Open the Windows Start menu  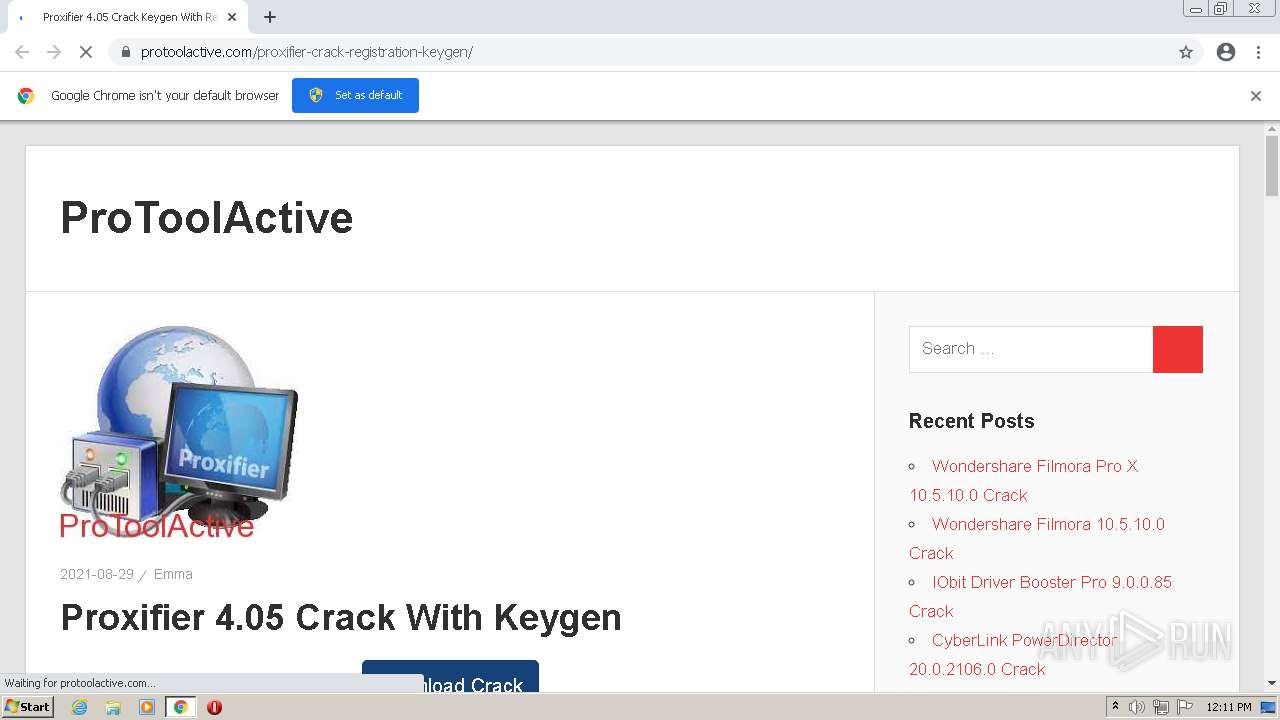28,706
